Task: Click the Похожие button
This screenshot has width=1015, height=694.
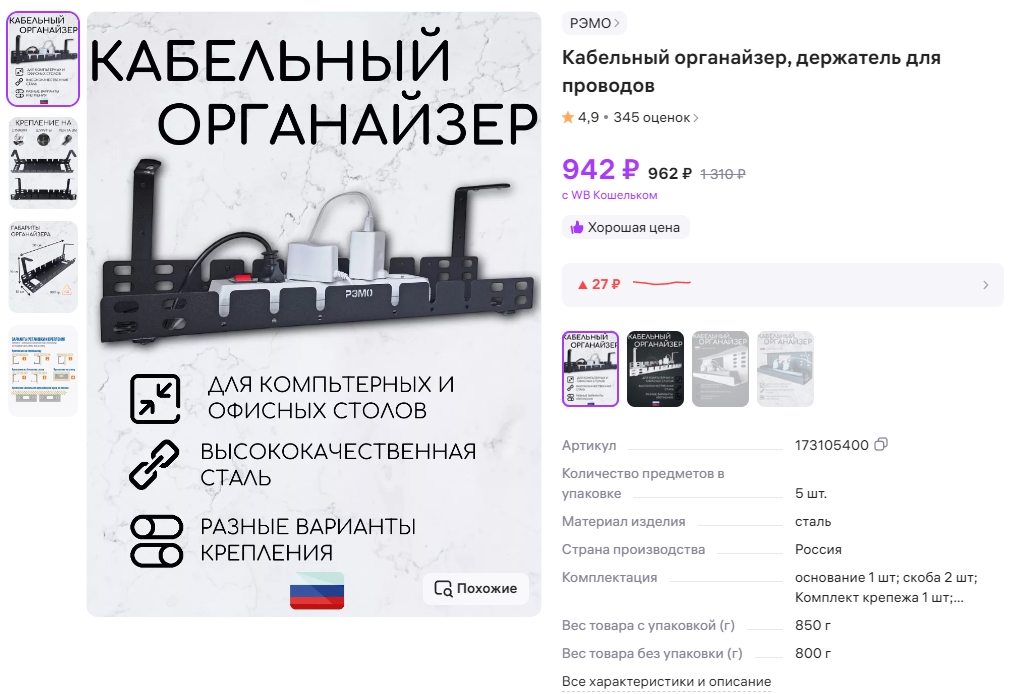Action: [x=476, y=588]
